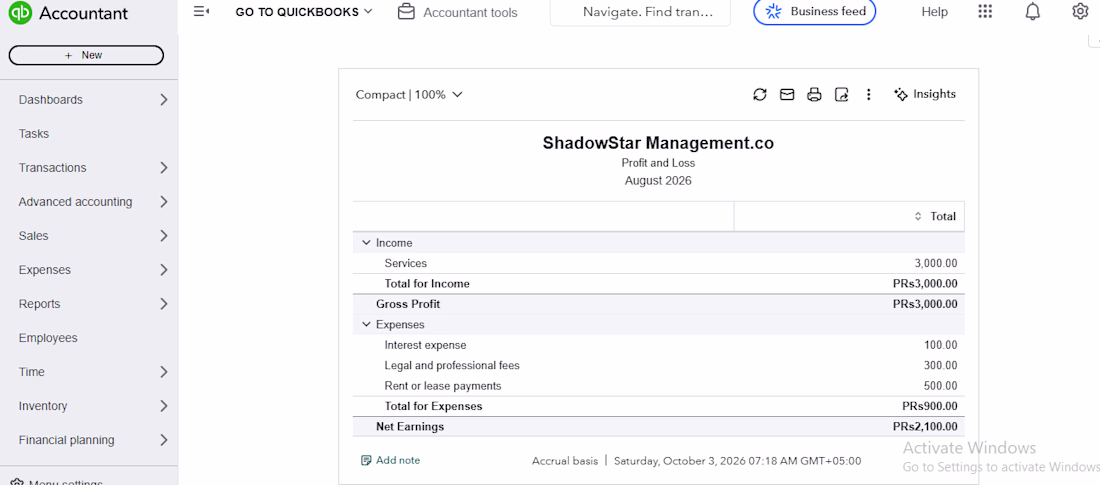
Task: Open the GO TO QUICKBOOKS dropdown
Action: 304,12
